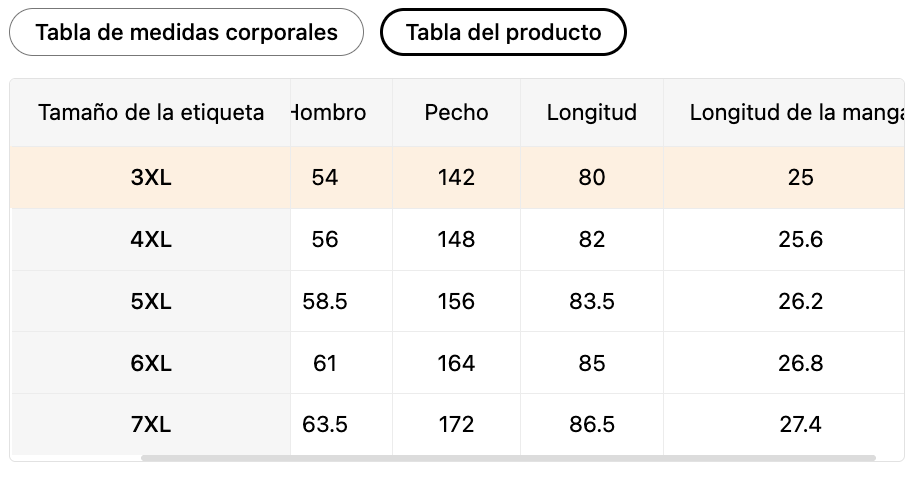
Task: Click the Pecho column header
Action: pyautogui.click(x=456, y=112)
